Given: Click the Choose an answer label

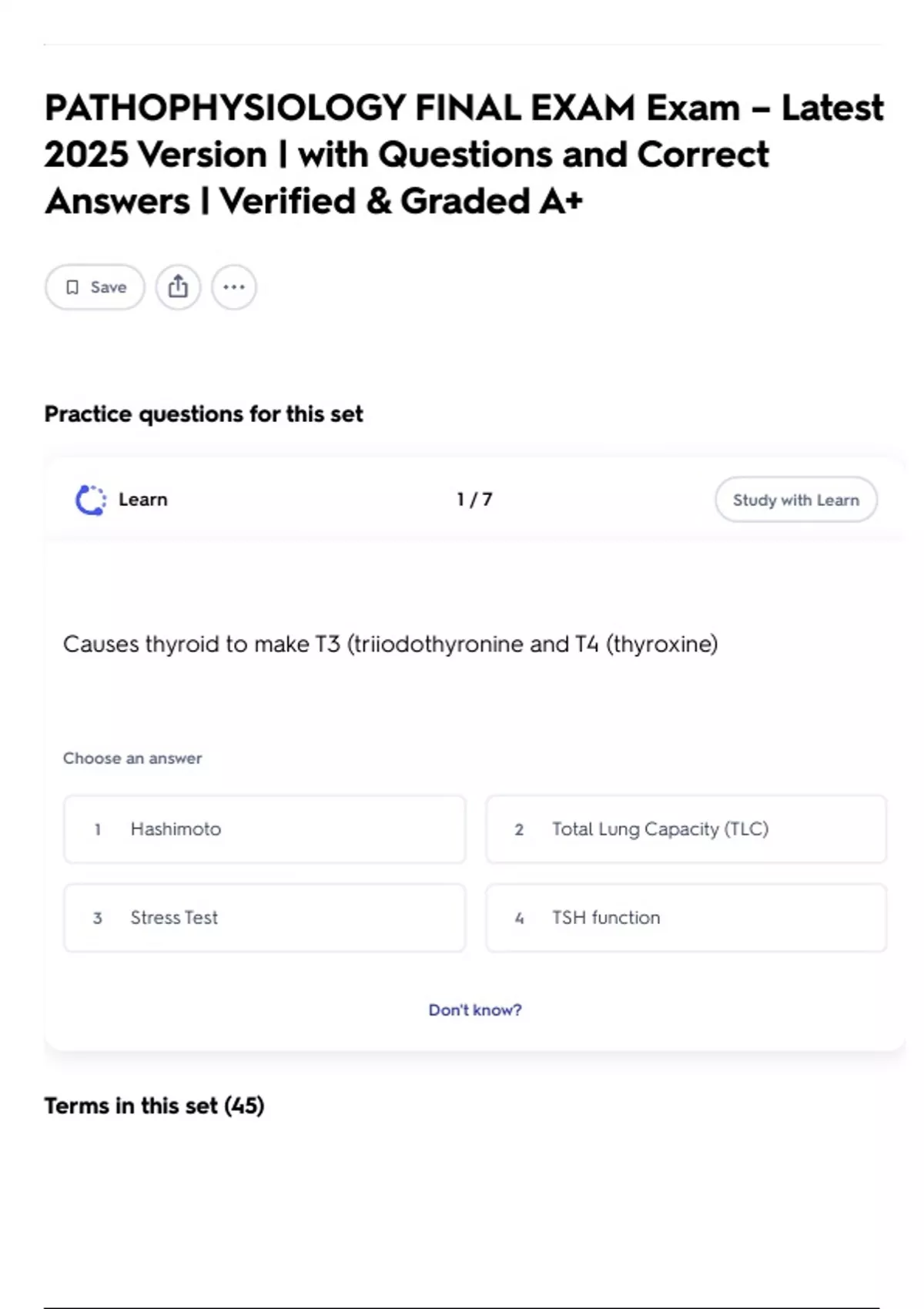Looking at the screenshot, I should click(x=132, y=758).
